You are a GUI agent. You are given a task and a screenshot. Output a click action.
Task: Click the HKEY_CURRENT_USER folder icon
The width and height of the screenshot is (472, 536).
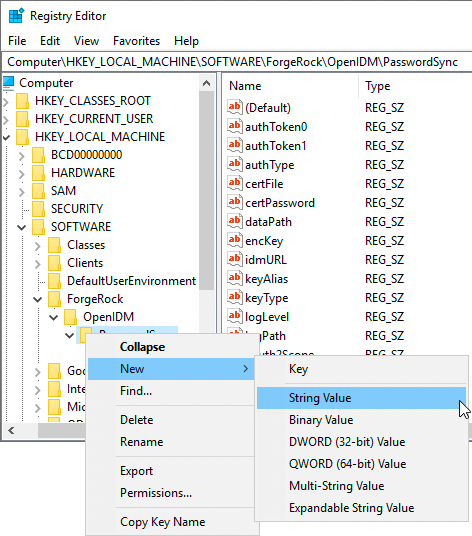[23, 119]
